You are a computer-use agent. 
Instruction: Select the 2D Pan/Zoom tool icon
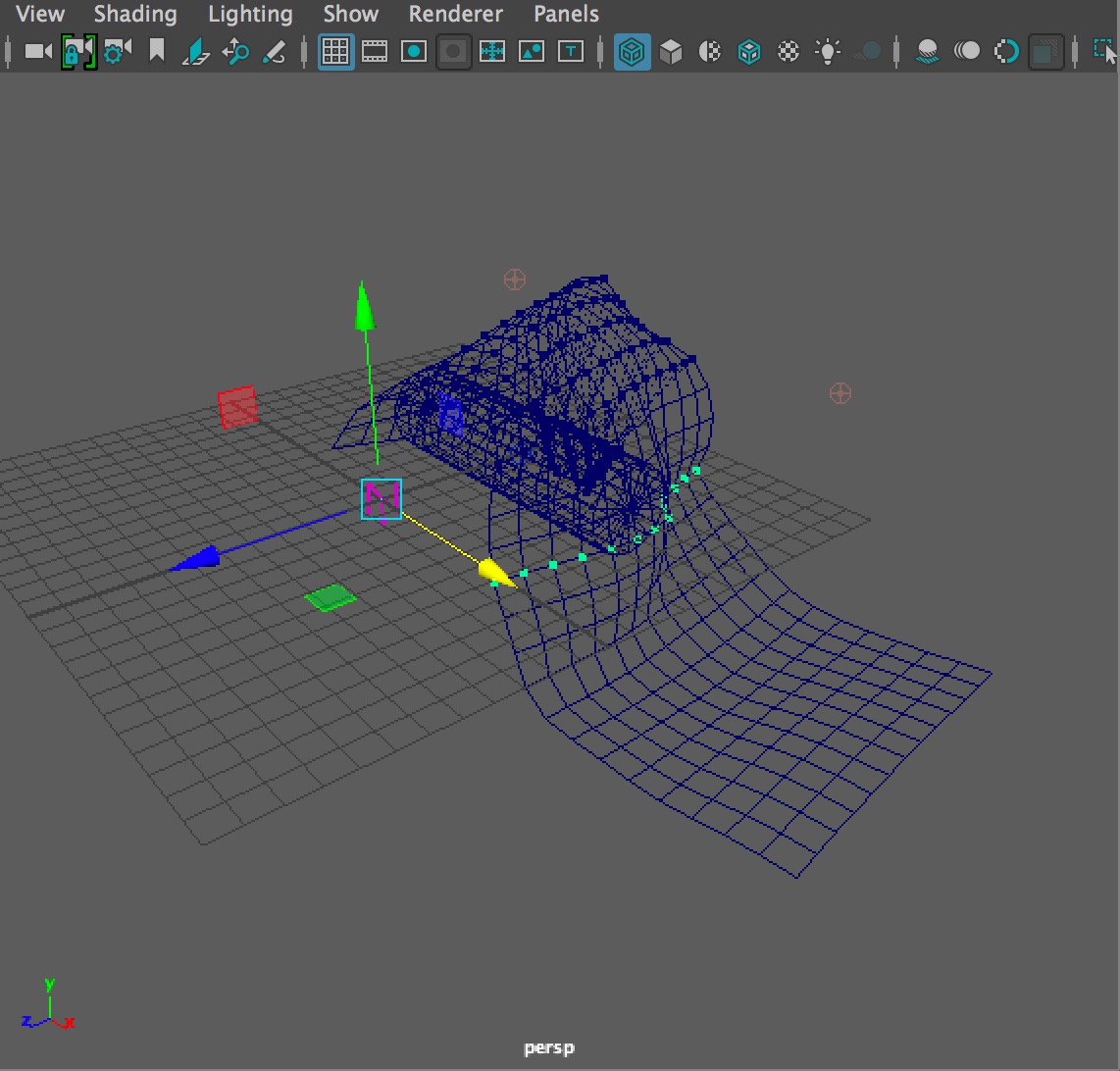point(235,51)
